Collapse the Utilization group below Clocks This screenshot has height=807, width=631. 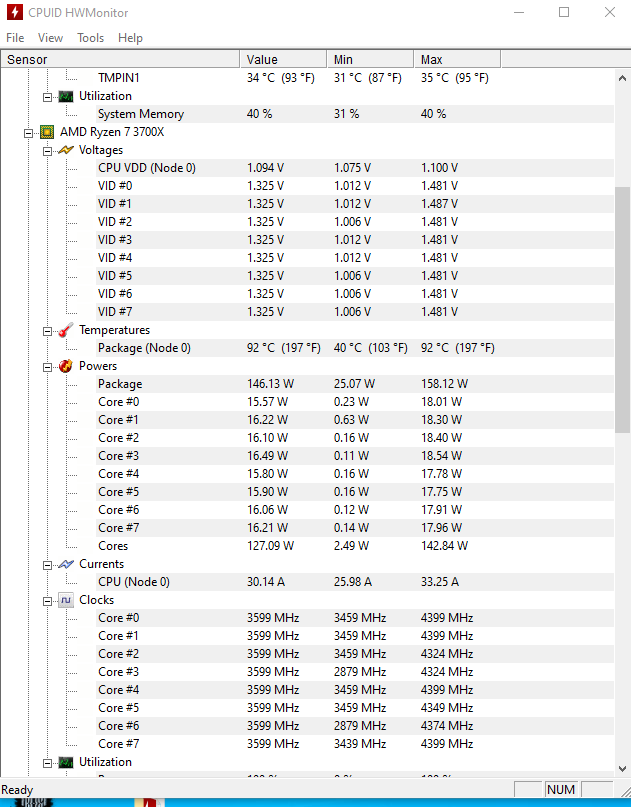(47, 763)
